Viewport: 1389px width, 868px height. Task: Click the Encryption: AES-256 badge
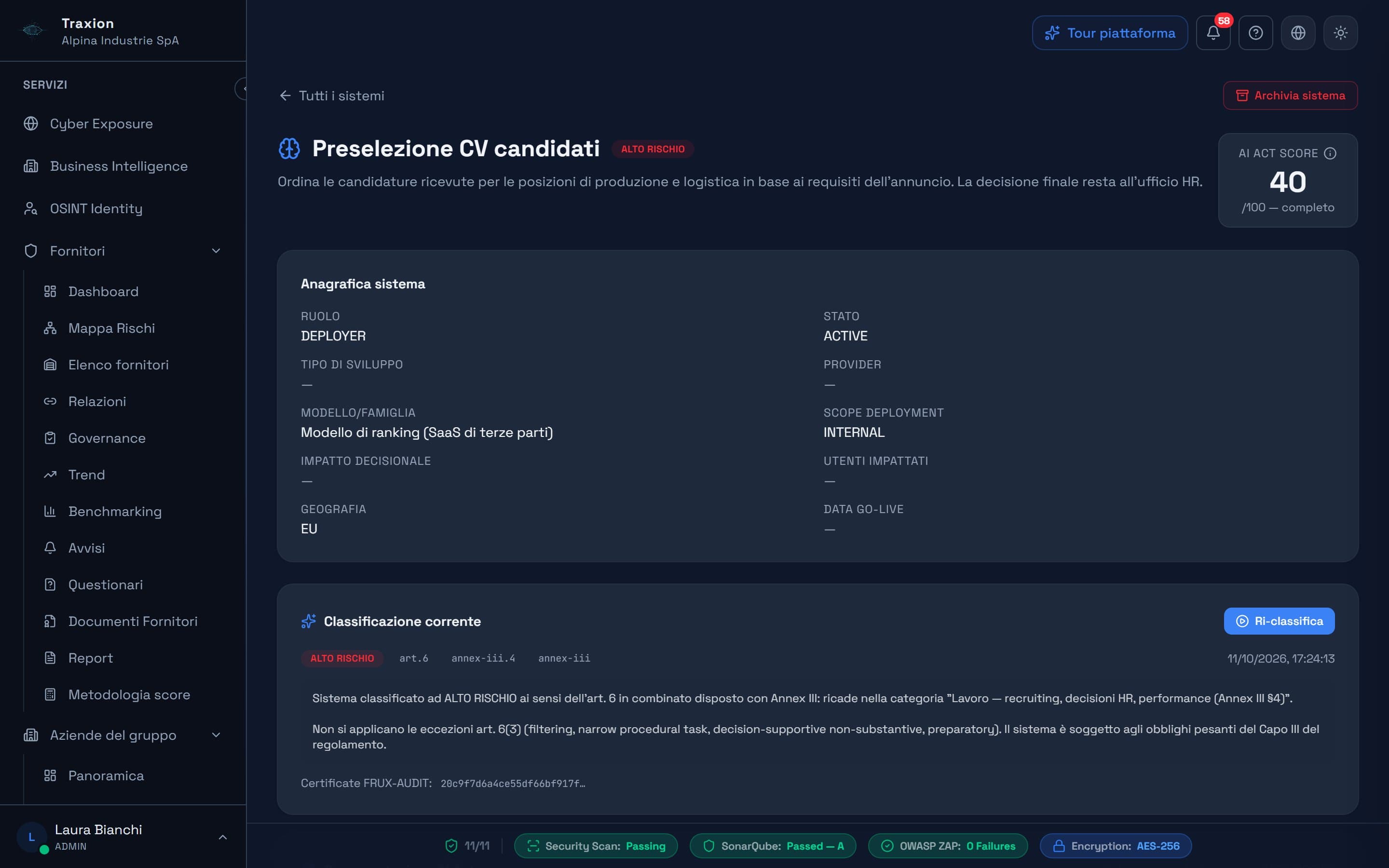coord(1115,846)
